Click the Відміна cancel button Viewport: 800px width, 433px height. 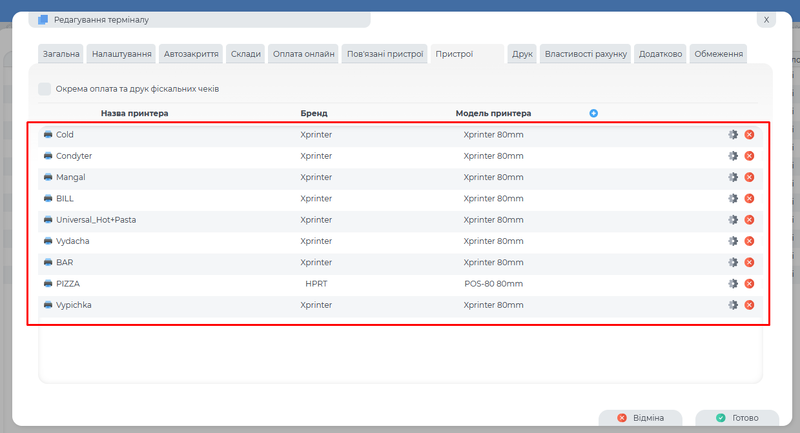pyautogui.click(x=640, y=418)
